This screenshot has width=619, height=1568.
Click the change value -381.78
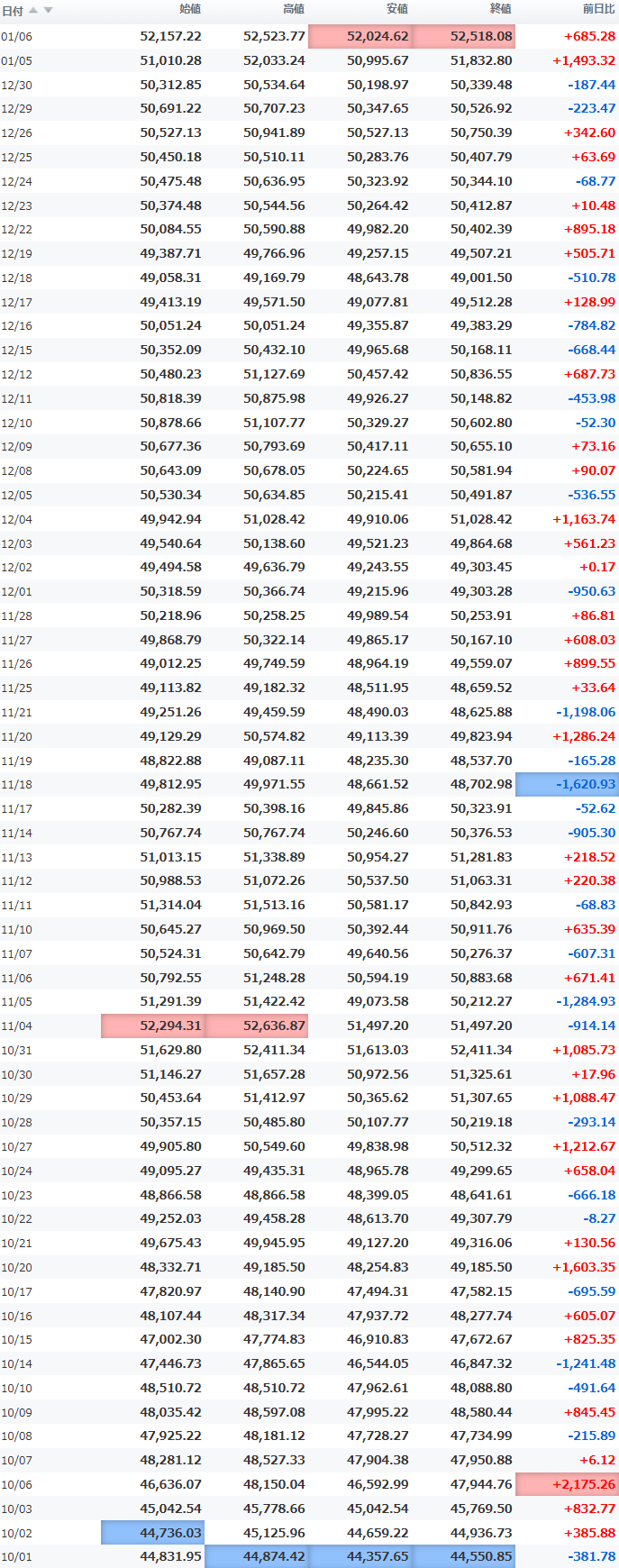click(592, 1557)
